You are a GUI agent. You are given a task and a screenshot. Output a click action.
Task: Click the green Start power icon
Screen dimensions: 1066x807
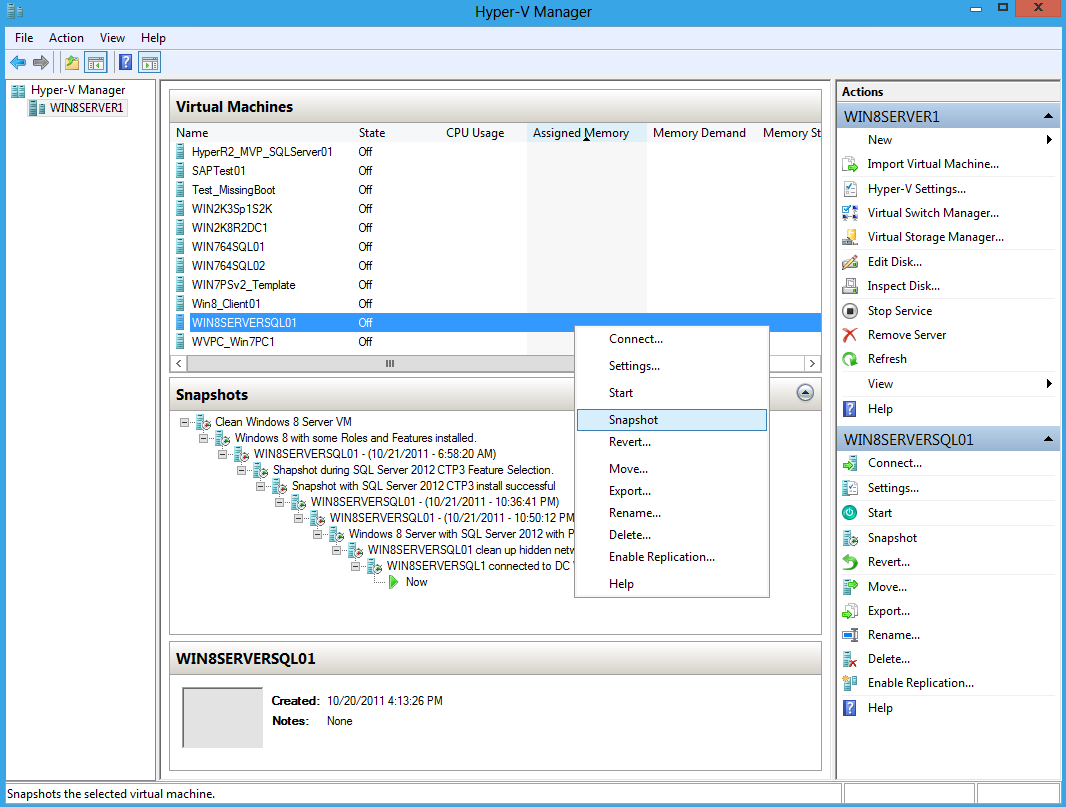point(850,513)
